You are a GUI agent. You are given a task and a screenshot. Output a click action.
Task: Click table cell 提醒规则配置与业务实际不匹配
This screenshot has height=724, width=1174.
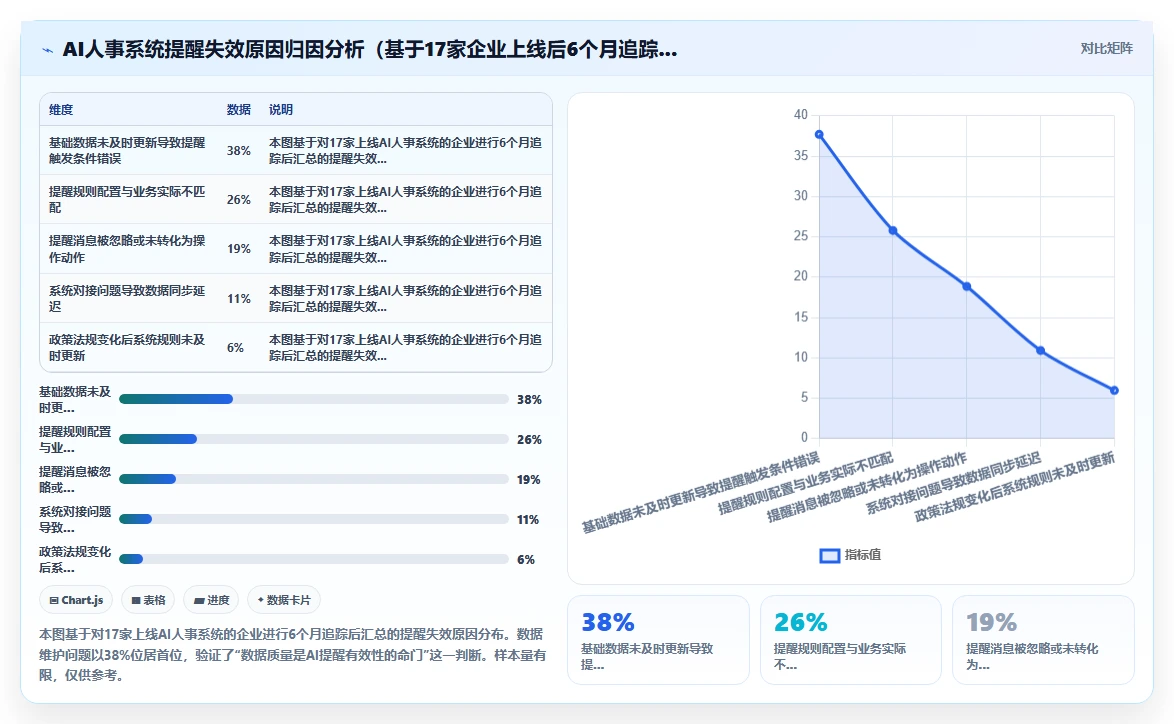(127, 199)
